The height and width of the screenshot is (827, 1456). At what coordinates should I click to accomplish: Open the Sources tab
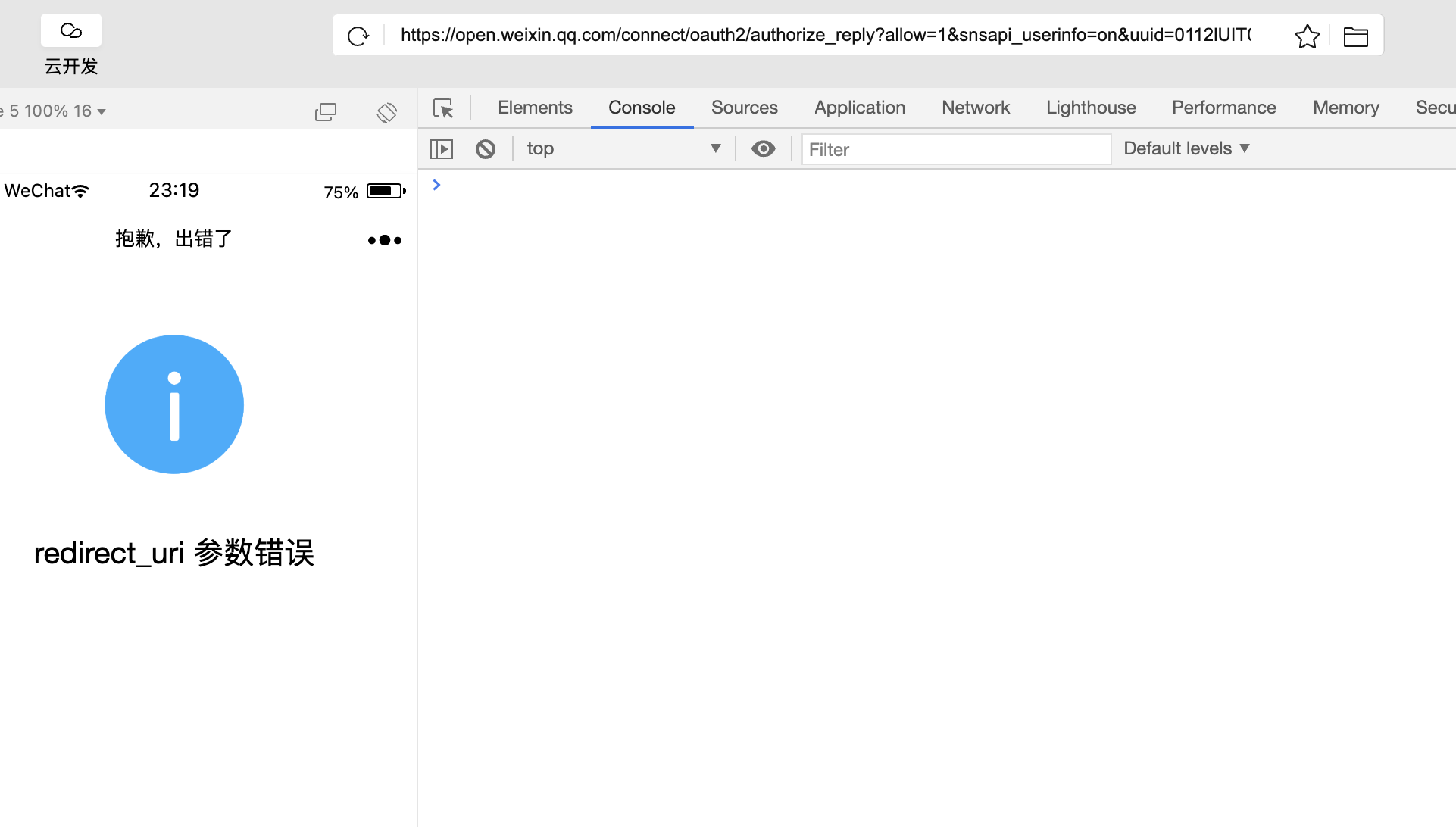(x=744, y=108)
